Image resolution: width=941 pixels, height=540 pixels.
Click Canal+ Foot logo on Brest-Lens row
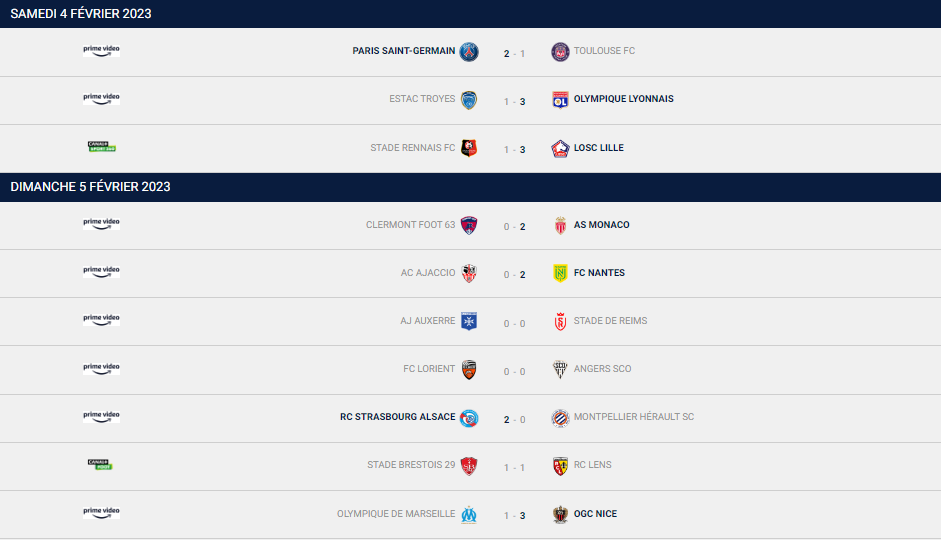tap(100, 464)
